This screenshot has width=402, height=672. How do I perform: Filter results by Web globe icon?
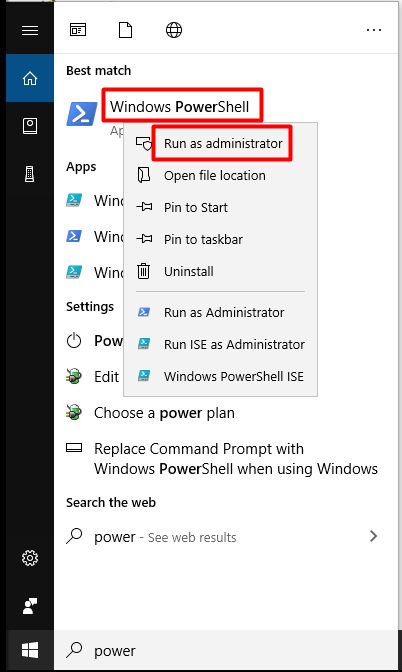(x=174, y=30)
